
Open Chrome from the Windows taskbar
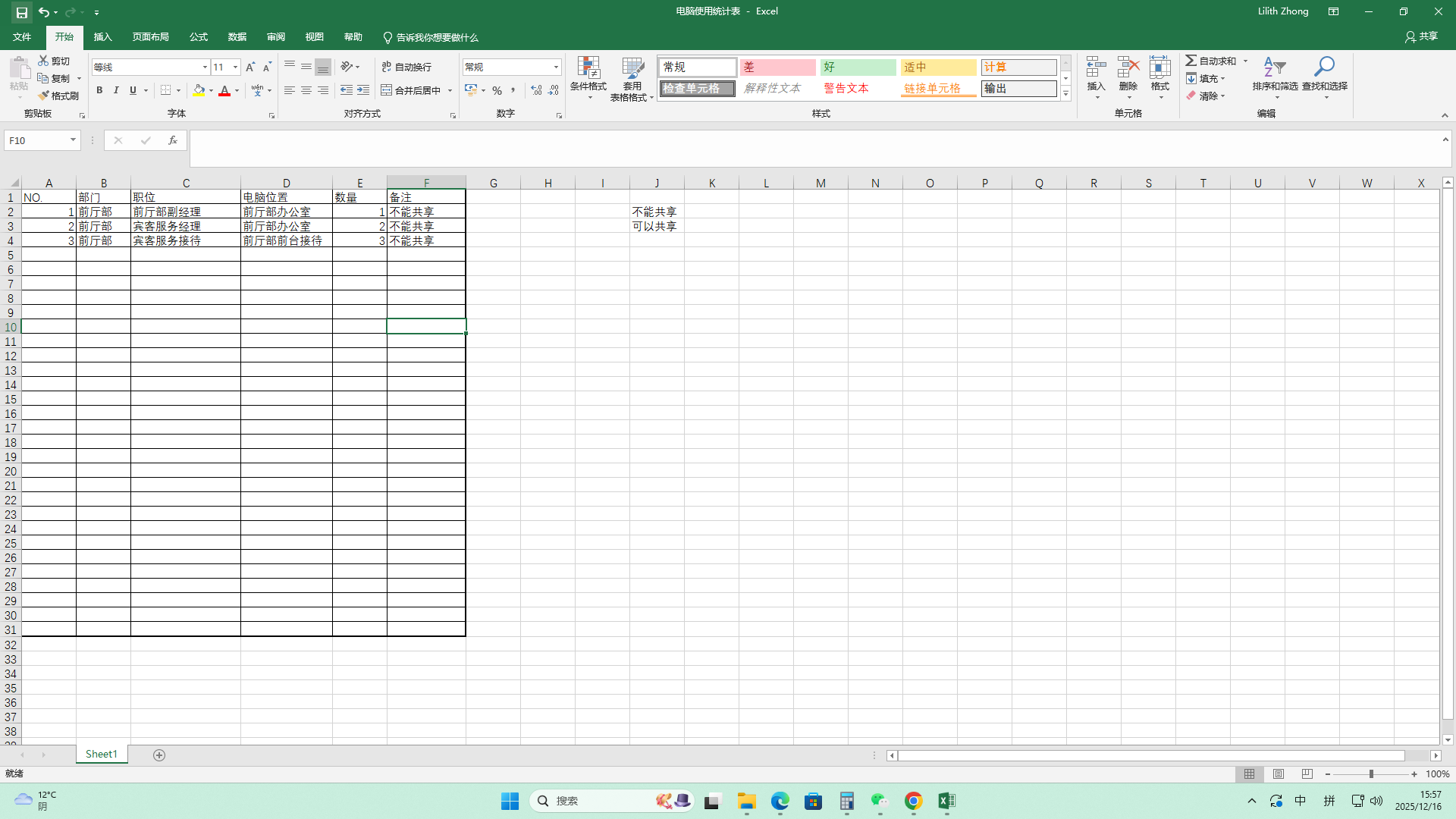[913, 801]
